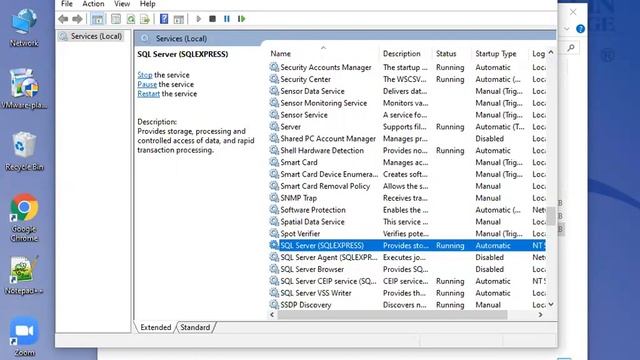Click the vertical scrollbar up arrow
This screenshot has height=360, width=640.
tap(551, 52)
